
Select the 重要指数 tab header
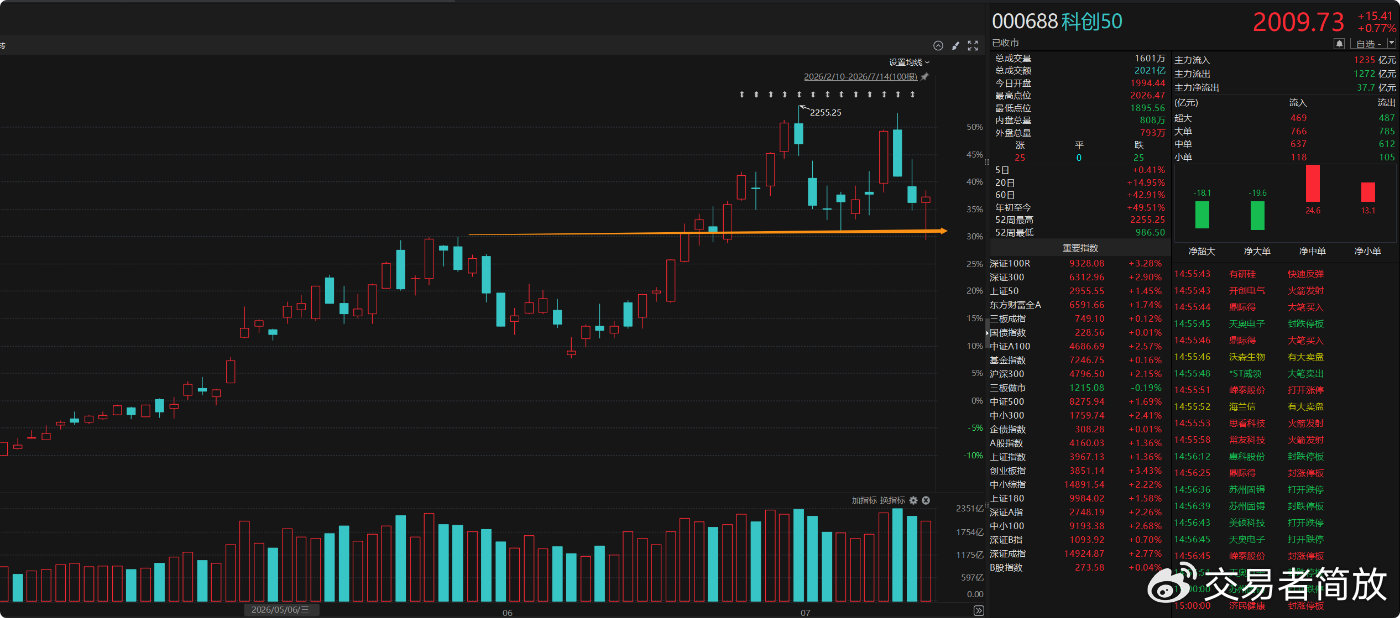tap(1080, 247)
